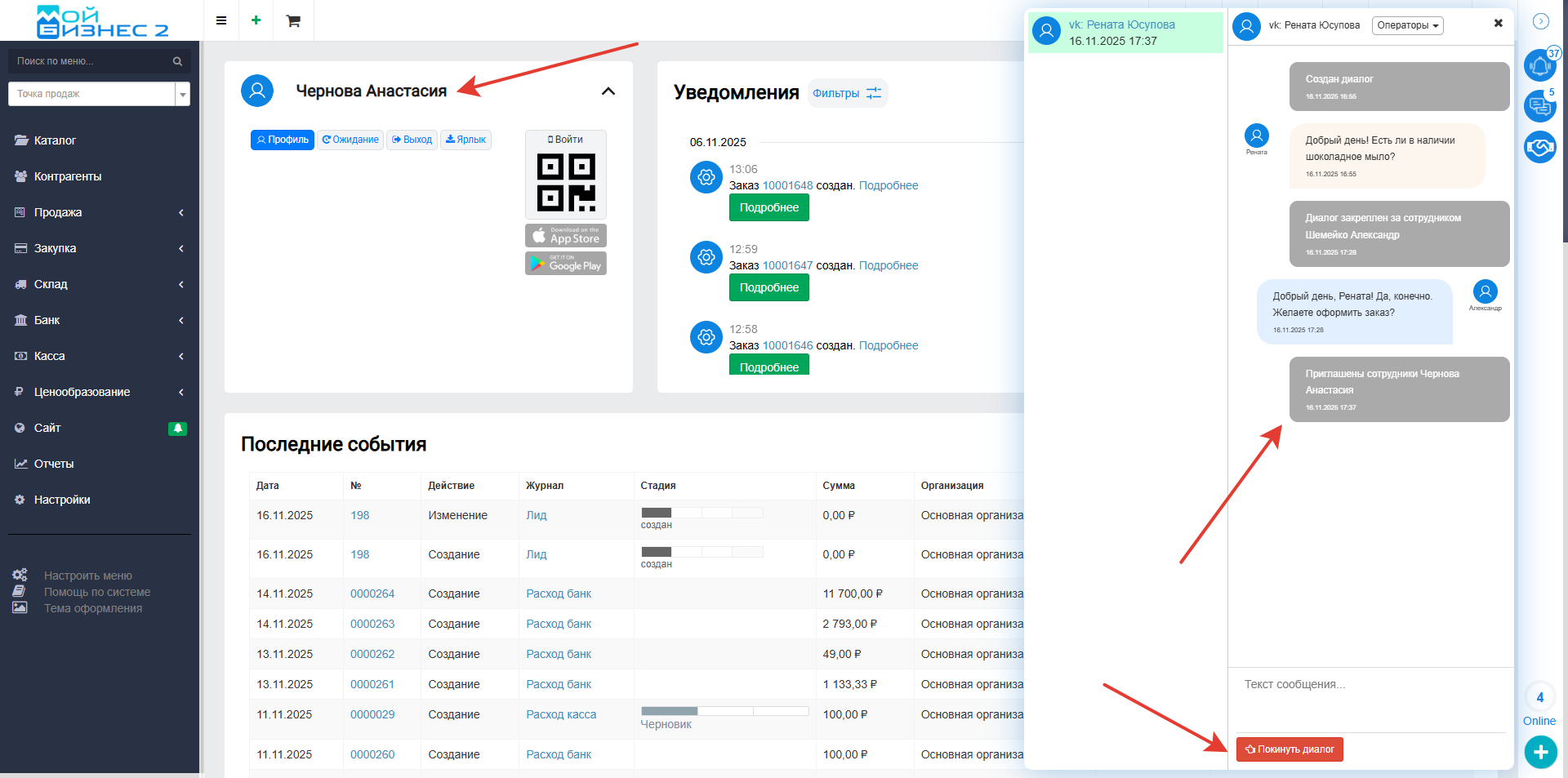Click the Профиль button
This screenshot has height=778, width=1568.
coord(283,140)
